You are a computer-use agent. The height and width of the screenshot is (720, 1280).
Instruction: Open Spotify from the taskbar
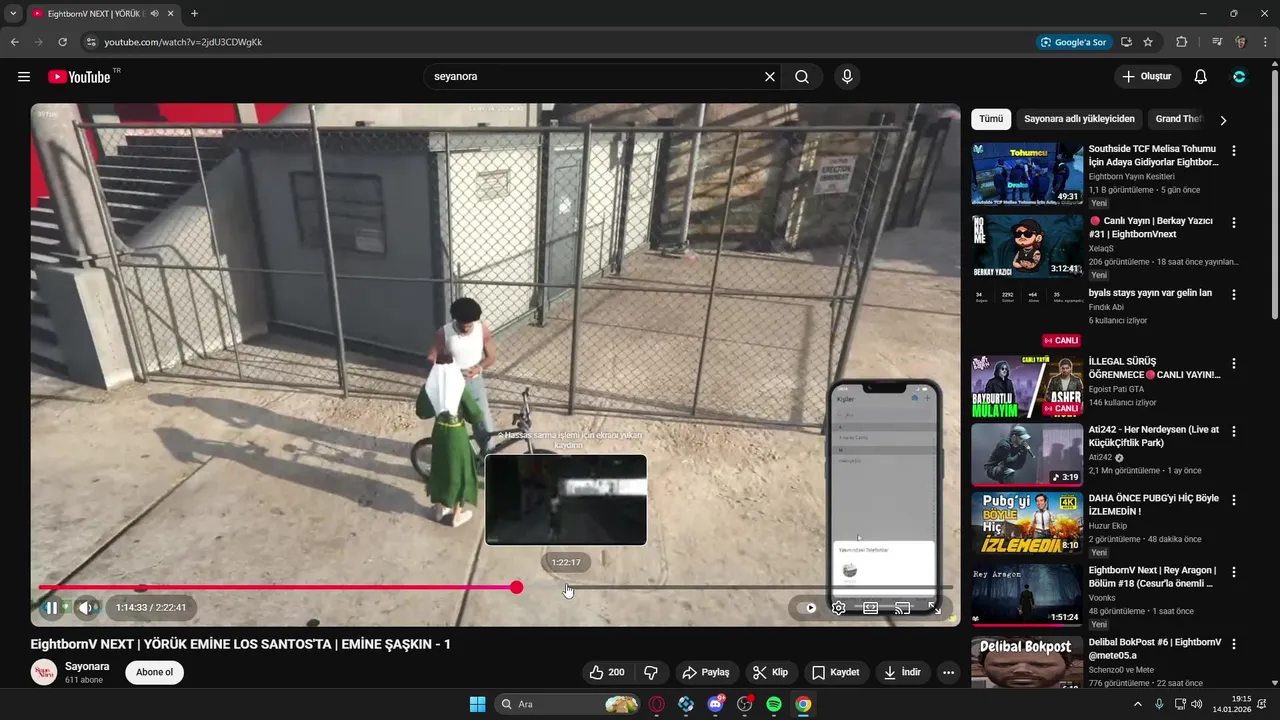(x=774, y=704)
